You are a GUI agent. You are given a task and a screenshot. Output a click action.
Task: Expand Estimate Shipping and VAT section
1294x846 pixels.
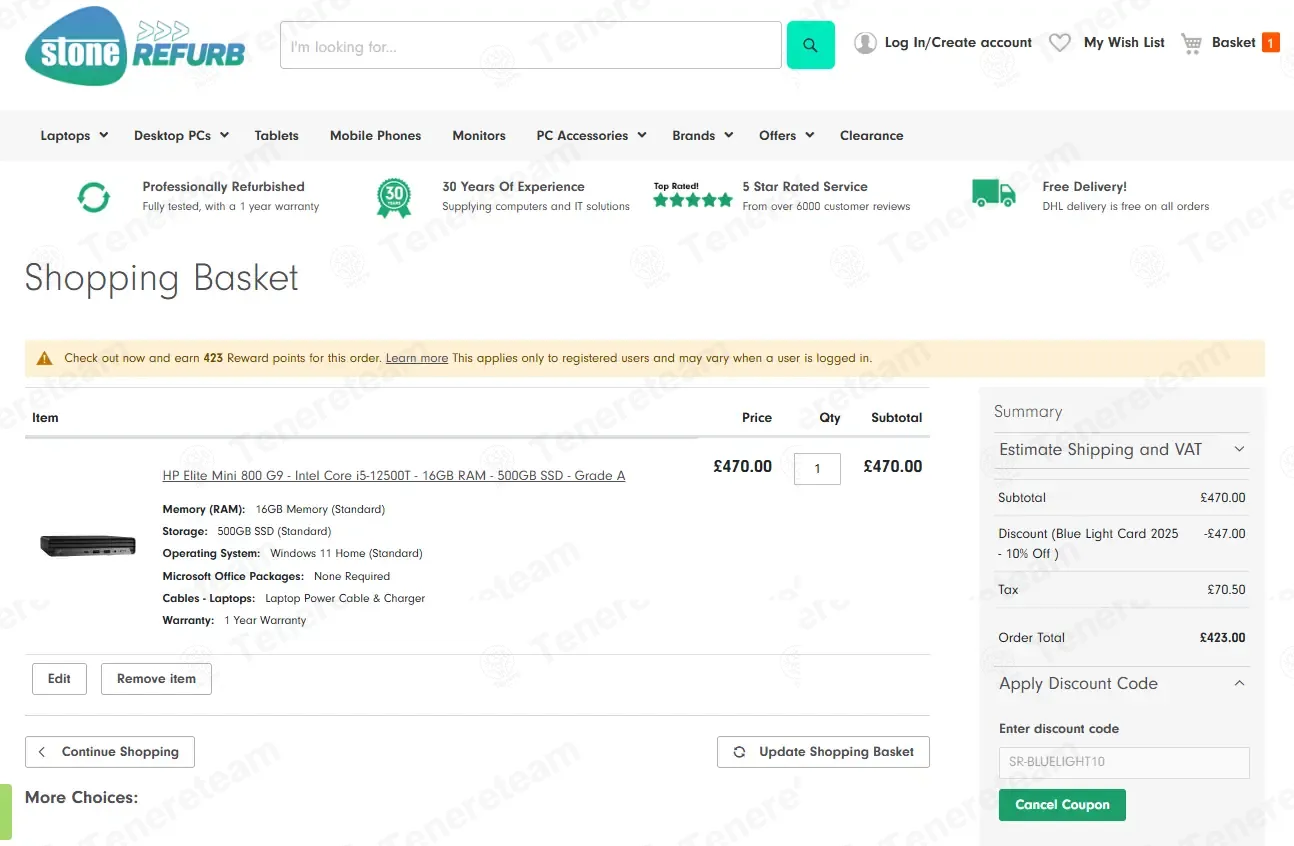[x=1122, y=450]
